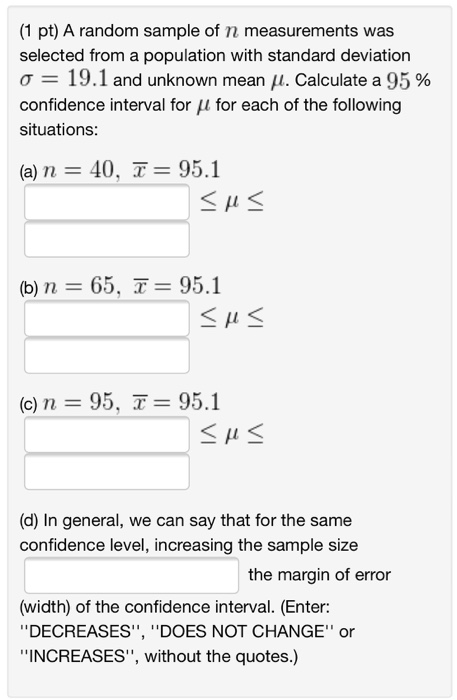Focus the lower bound box for part (b)

(107, 318)
